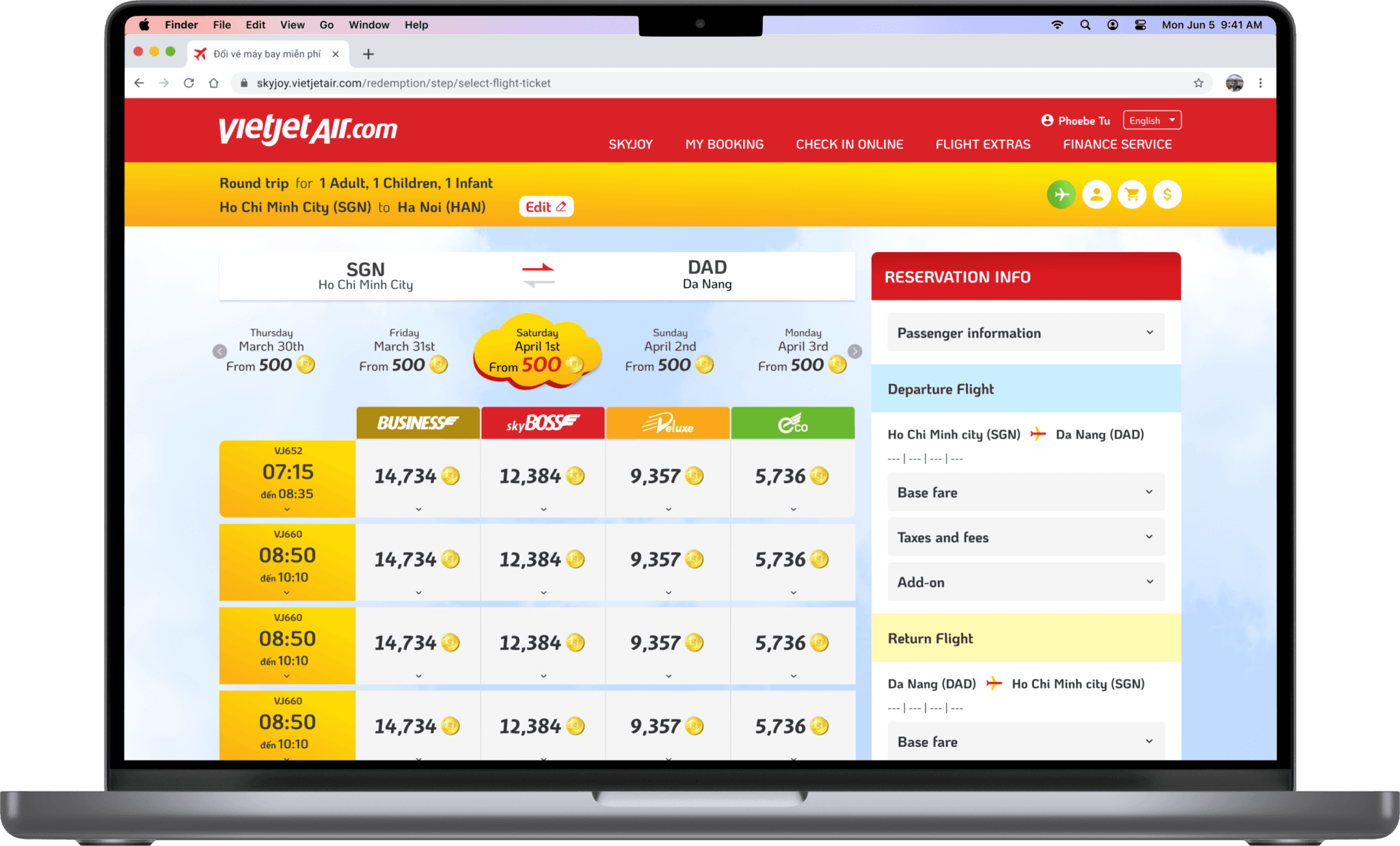The image size is (1400, 846).
Task: Open CHECK IN ONLINE
Action: pos(850,144)
